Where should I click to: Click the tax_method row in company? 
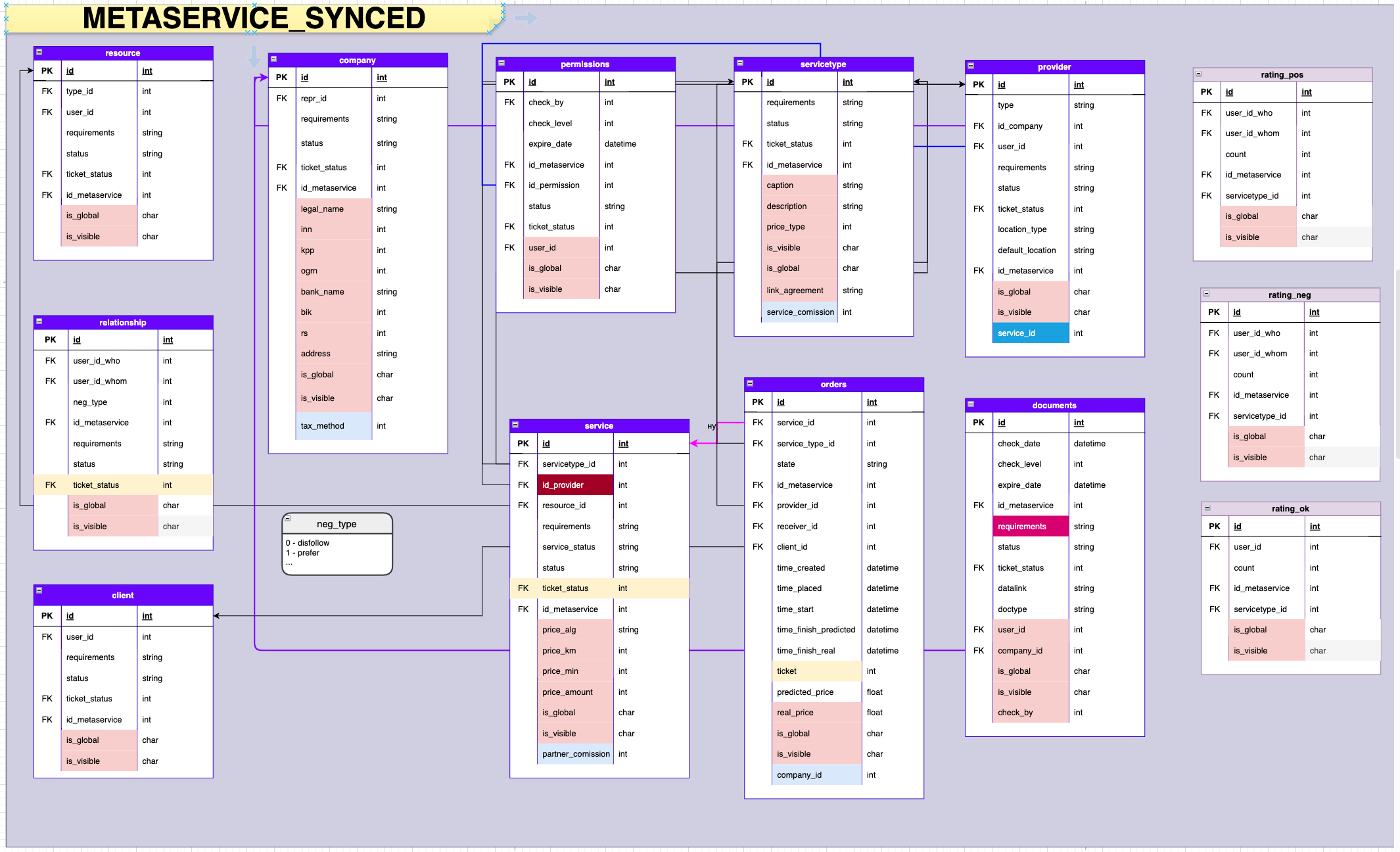(333, 426)
